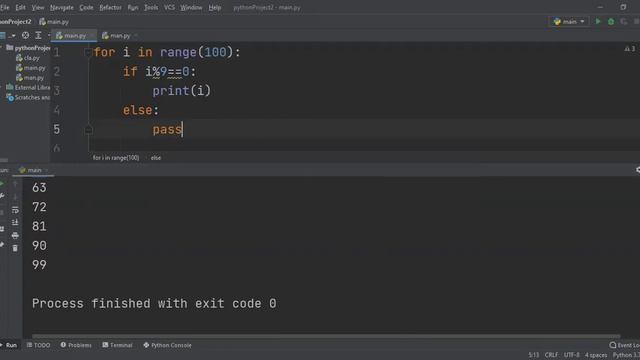
Task: Click gutter line number 3
Action: [57, 91]
